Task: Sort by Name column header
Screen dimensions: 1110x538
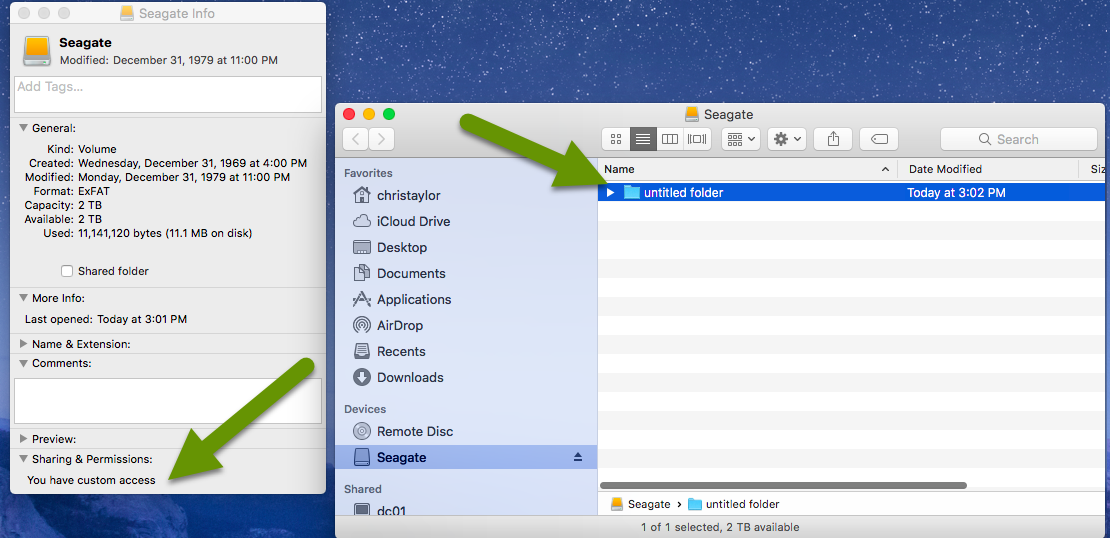Action: pyautogui.click(x=747, y=169)
